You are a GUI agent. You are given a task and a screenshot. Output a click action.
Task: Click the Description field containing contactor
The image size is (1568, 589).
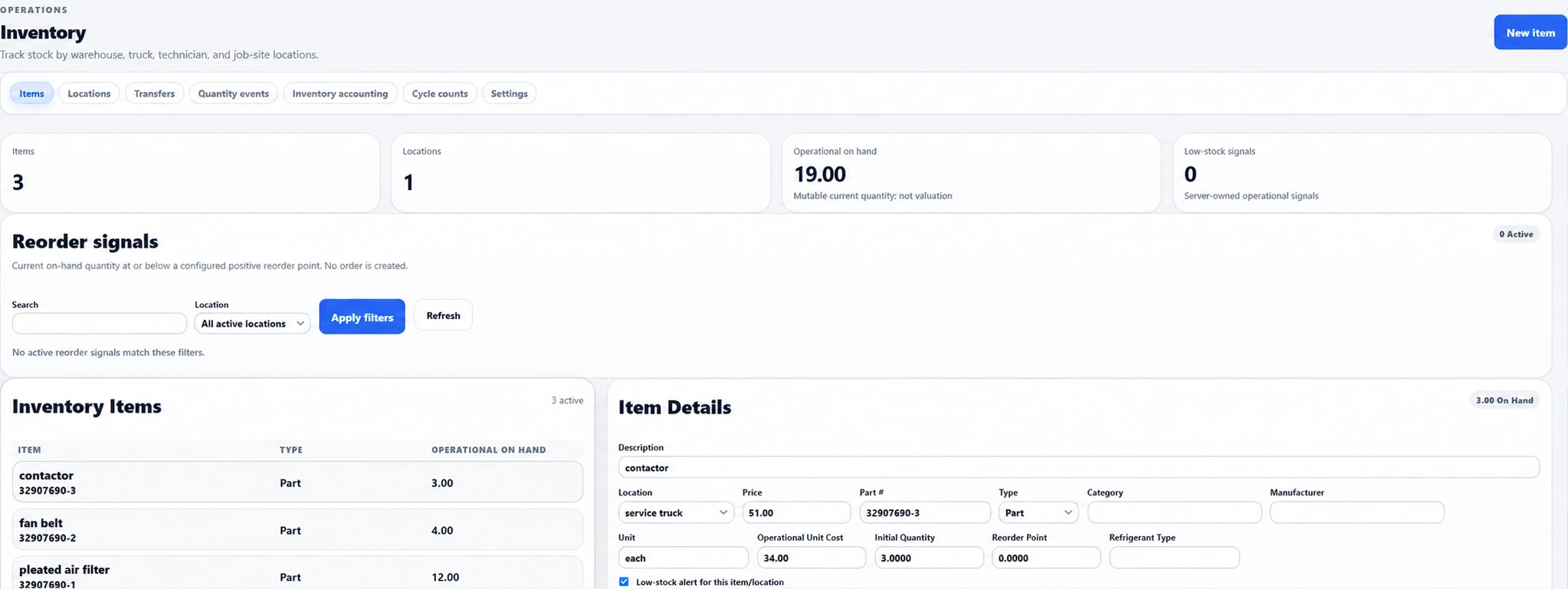[x=1078, y=467]
